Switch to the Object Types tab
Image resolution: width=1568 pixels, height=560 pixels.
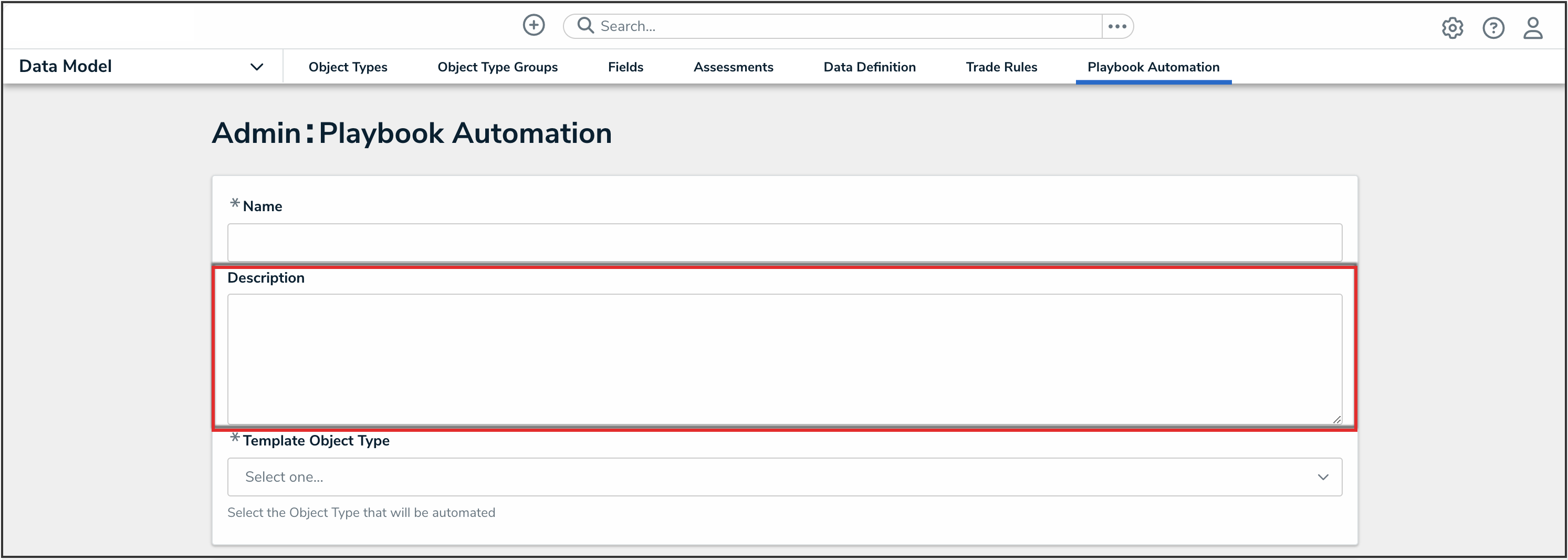tap(348, 67)
